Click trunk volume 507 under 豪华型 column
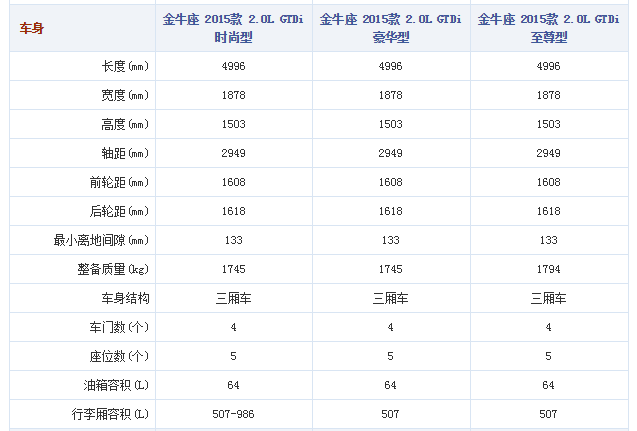 coord(390,414)
